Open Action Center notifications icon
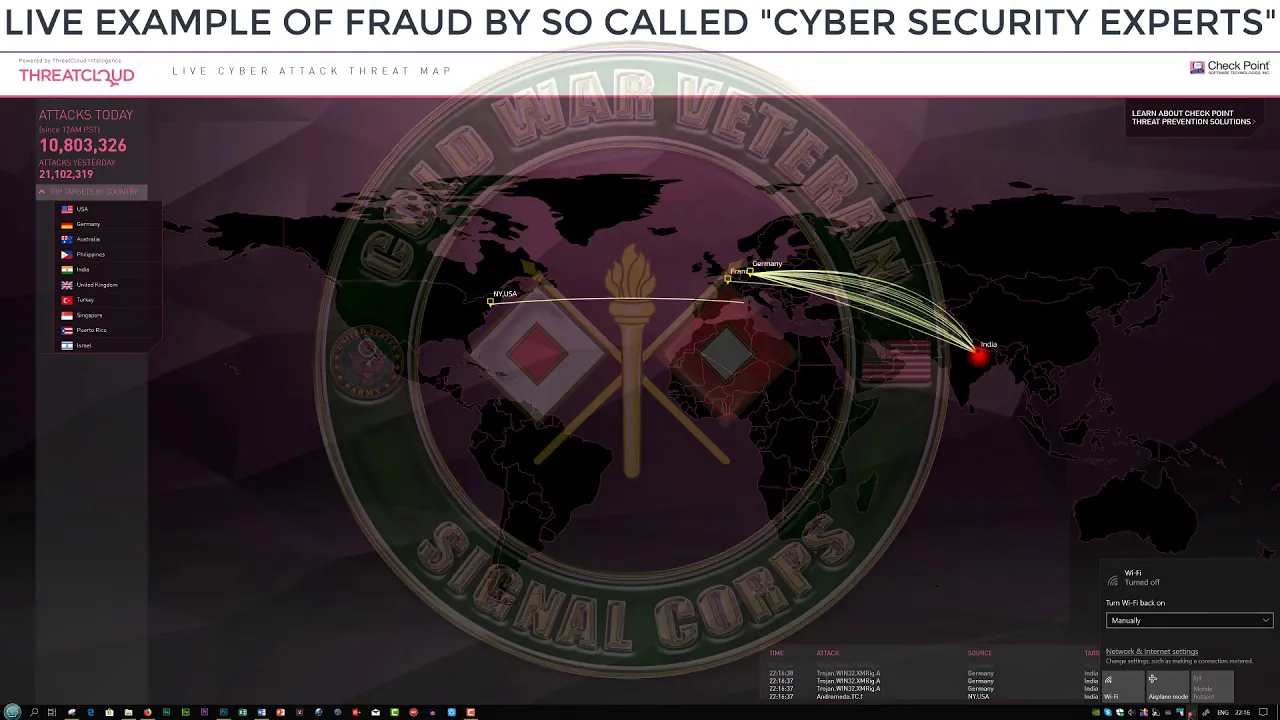Viewport: 1280px width, 720px height. [x=1263, y=712]
